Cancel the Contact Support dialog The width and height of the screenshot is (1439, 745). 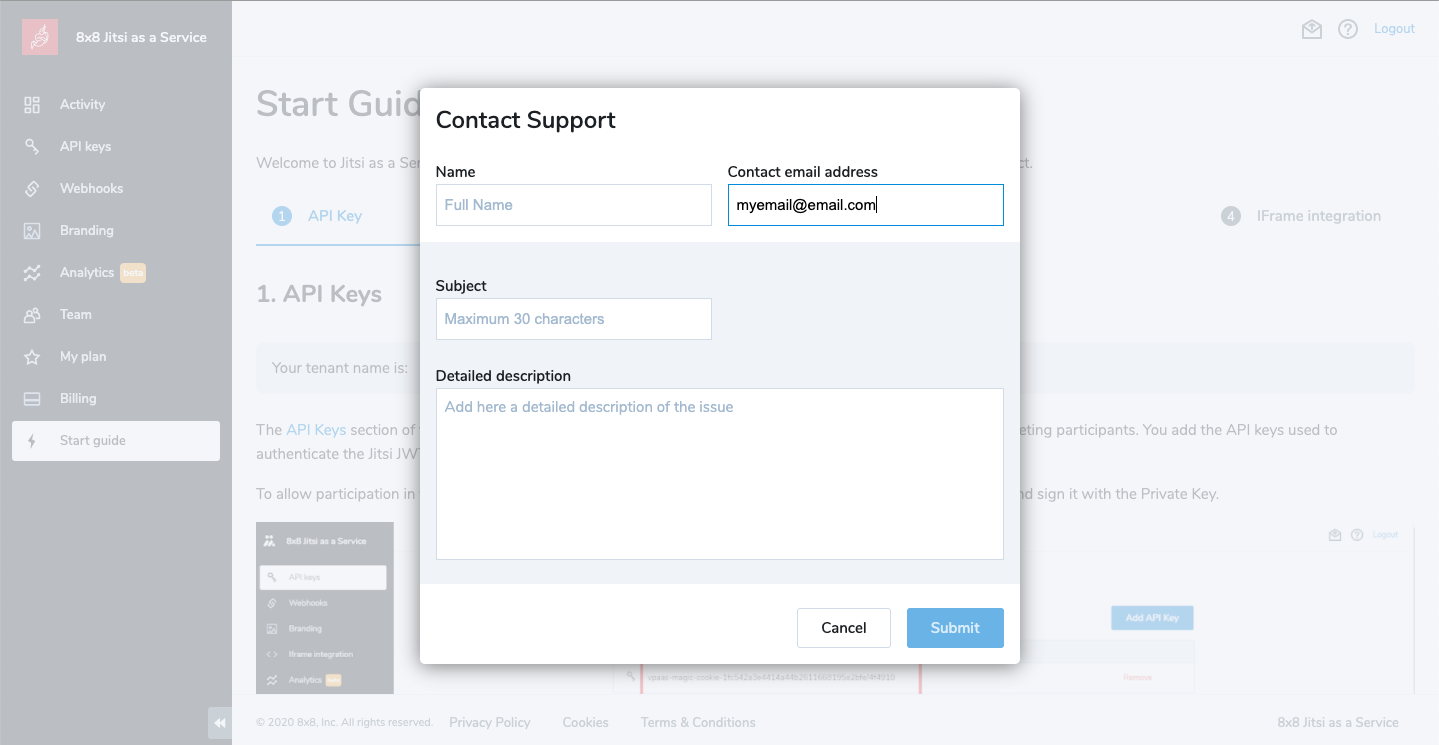[843, 628]
